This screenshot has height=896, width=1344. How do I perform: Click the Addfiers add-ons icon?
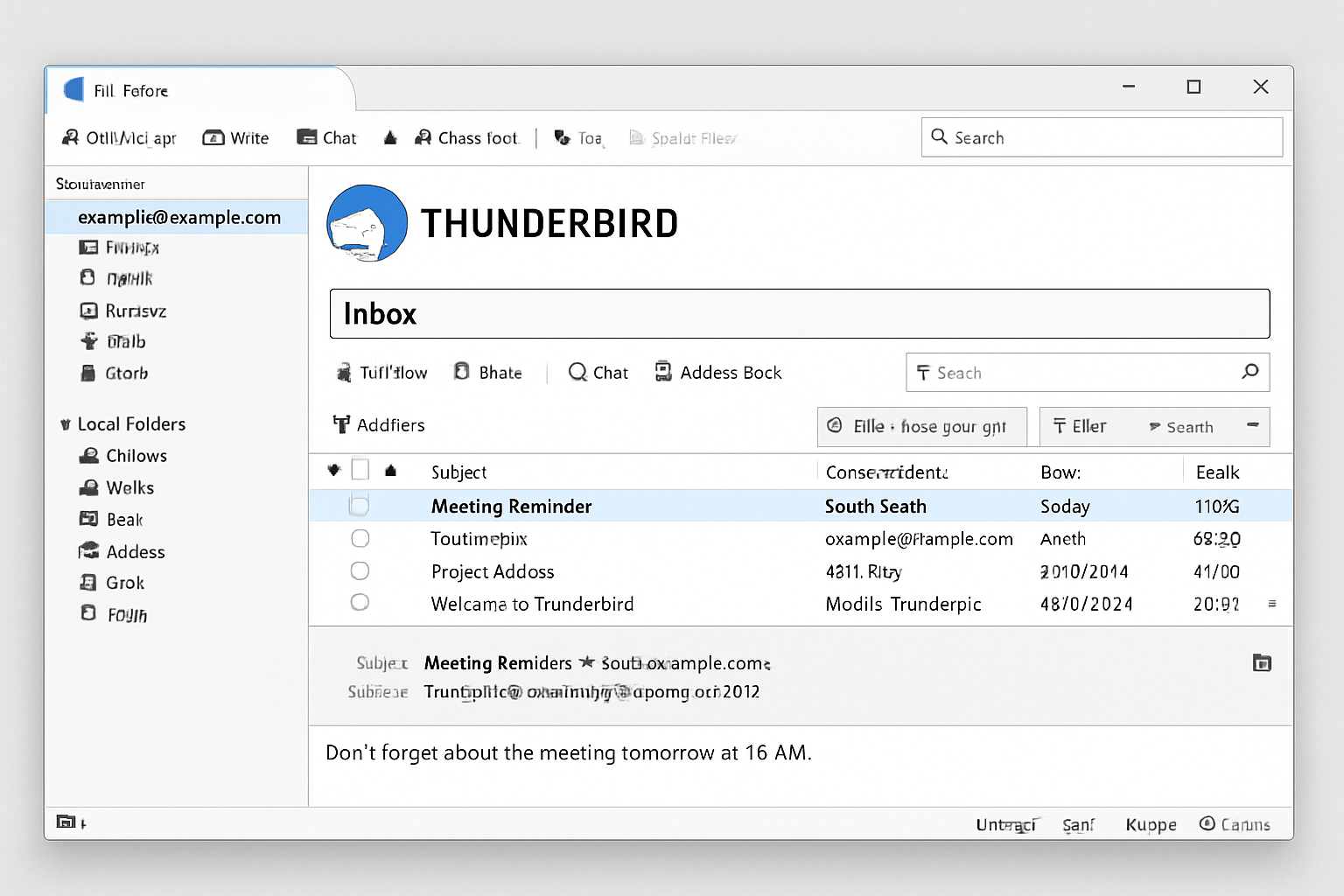(342, 424)
